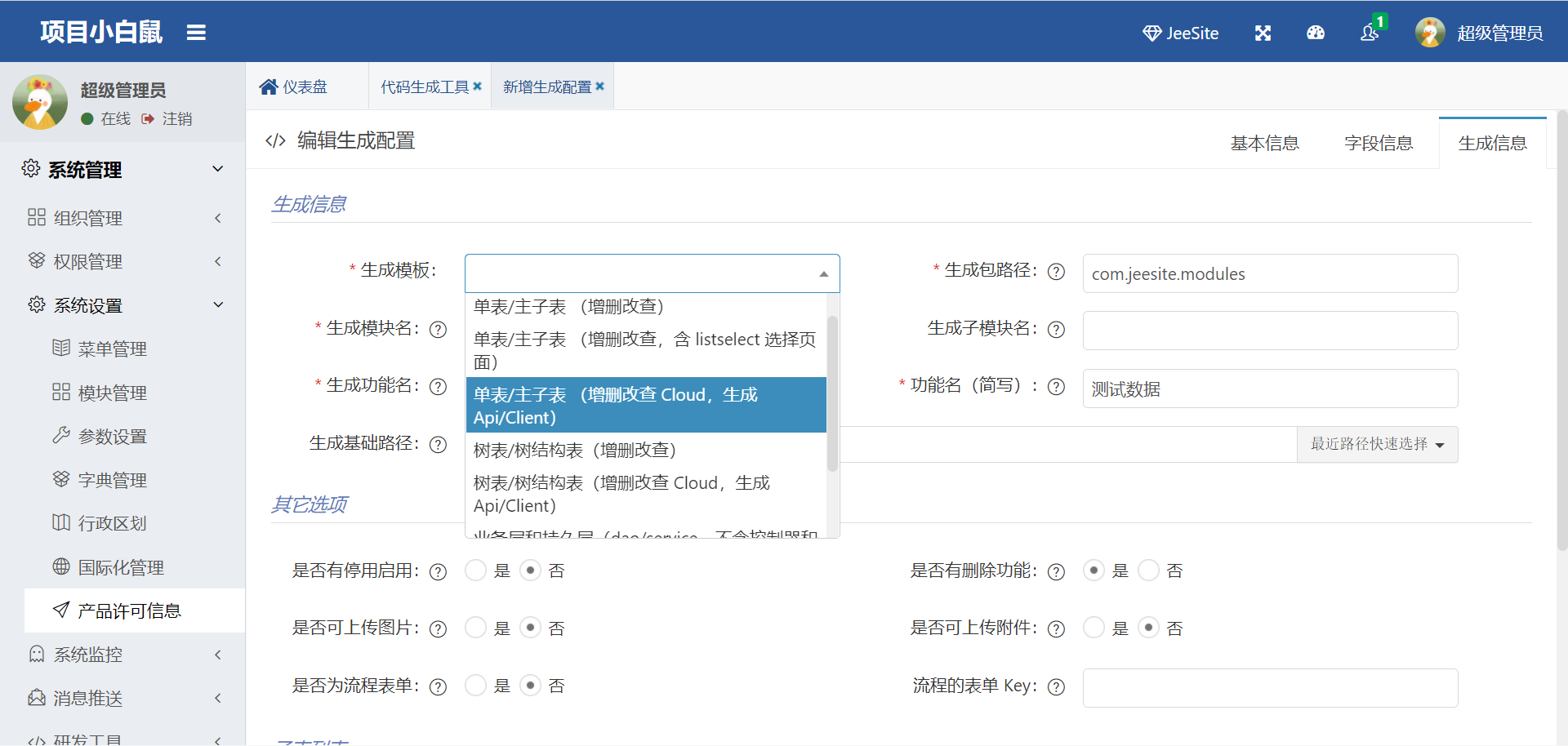
Task: Click the 功能名（简写） input field
Action: click(x=1270, y=389)
